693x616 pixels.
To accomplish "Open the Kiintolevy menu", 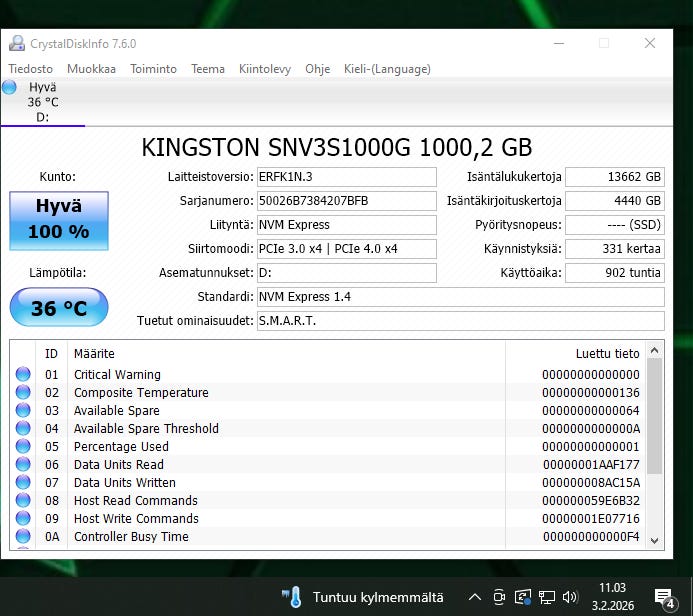I will pos(265,69).
